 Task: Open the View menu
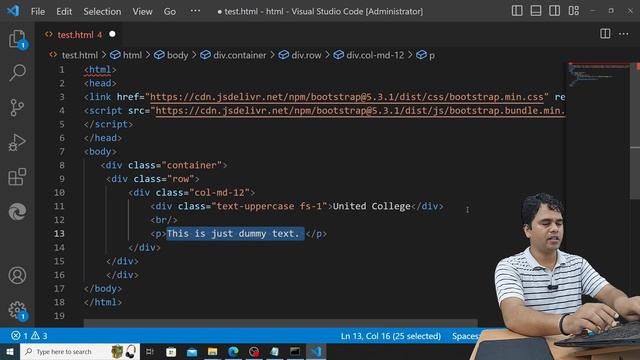coord(142,11)
